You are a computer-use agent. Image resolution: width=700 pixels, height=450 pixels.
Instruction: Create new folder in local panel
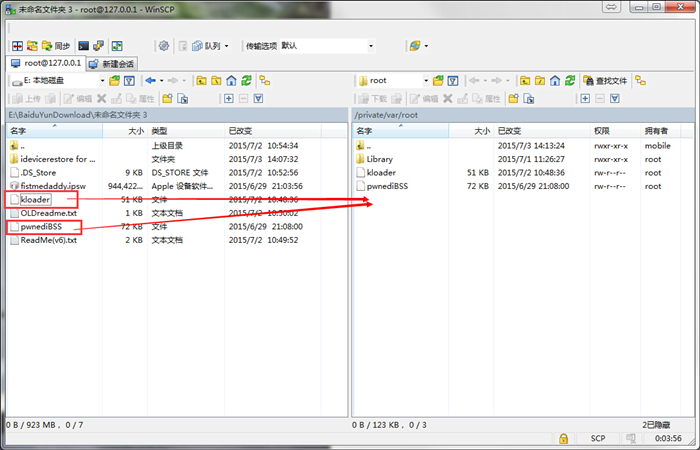(x=167, y=99)
